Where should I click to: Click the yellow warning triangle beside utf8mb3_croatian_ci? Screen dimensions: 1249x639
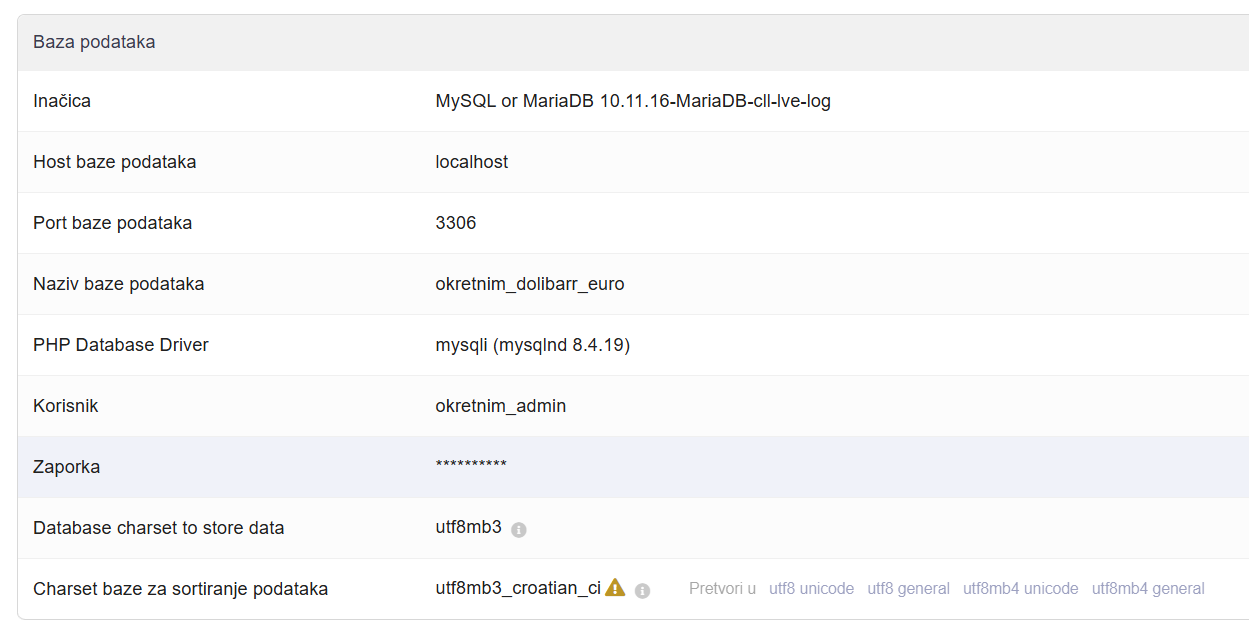click(x=615, y=588)
